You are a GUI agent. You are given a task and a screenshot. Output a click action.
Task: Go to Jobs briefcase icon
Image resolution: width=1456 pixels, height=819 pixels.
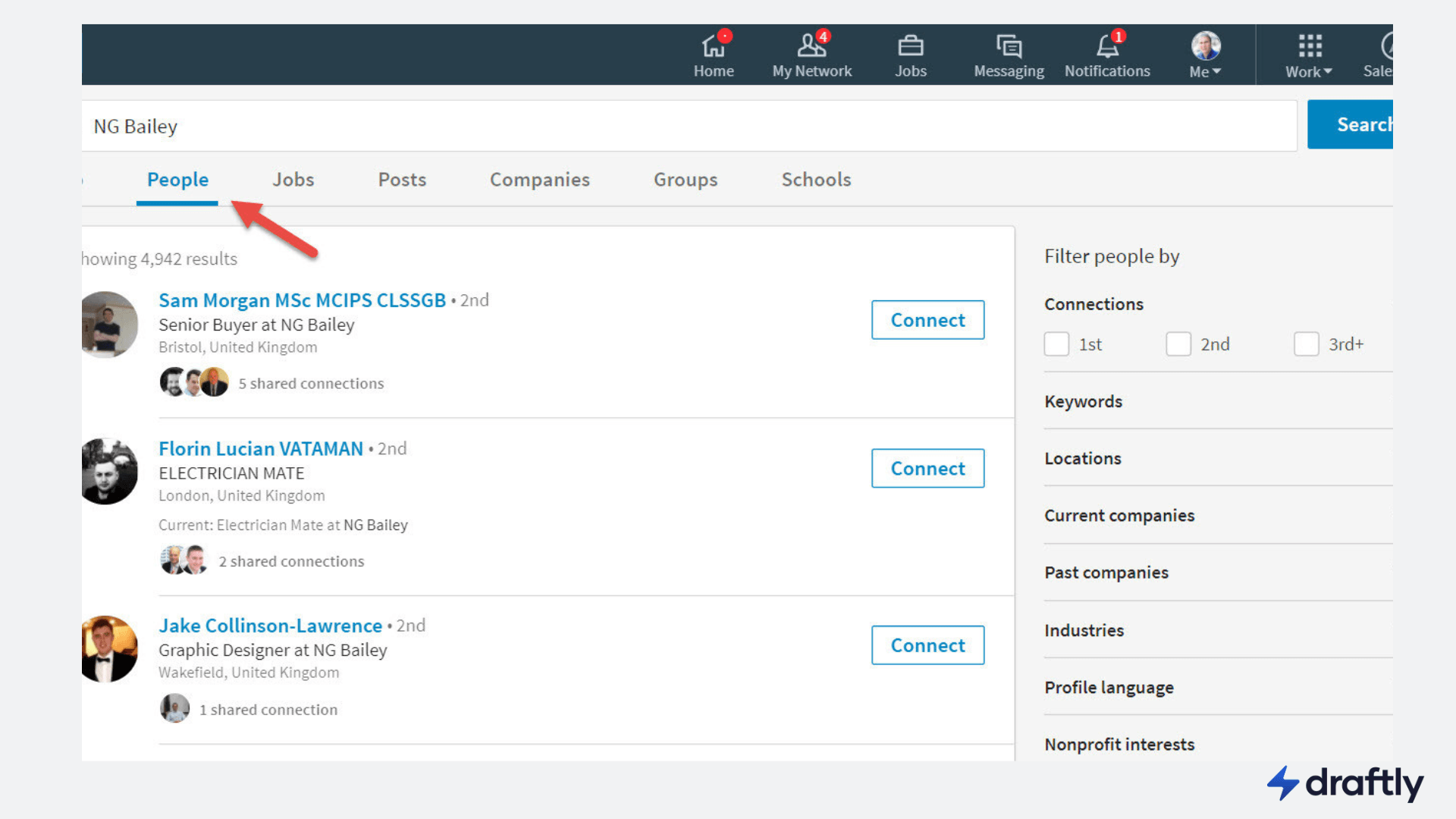coord(910,47)
